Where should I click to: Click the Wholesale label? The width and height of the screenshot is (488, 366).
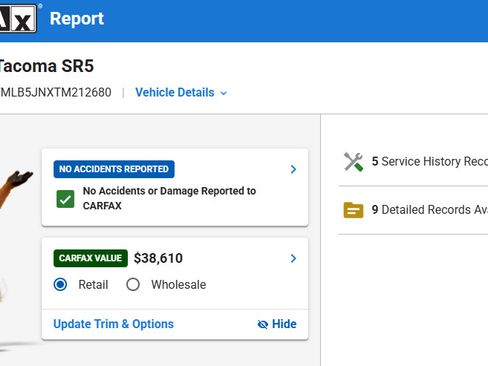(179, 285)
